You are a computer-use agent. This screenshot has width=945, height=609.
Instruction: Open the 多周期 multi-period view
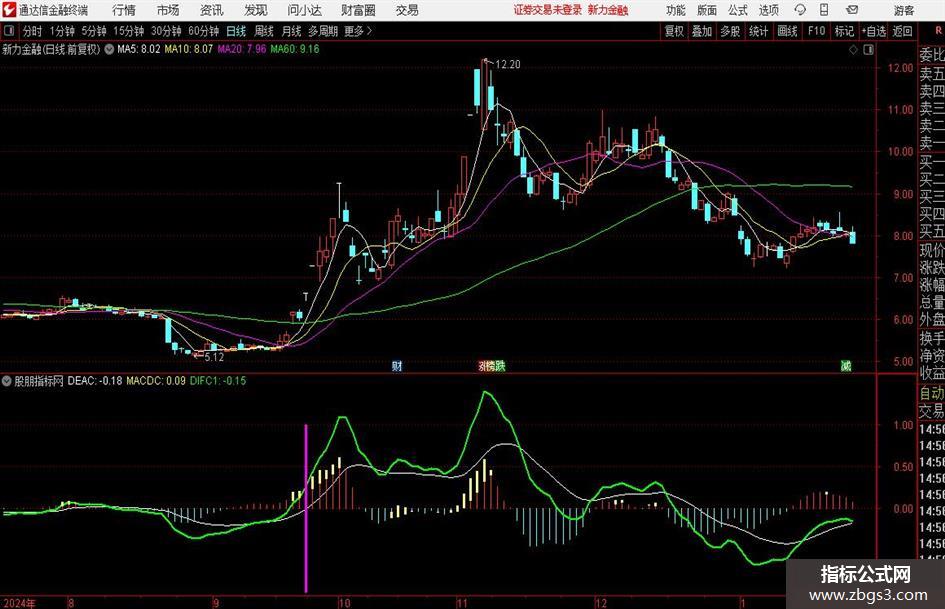coord(322,31)
